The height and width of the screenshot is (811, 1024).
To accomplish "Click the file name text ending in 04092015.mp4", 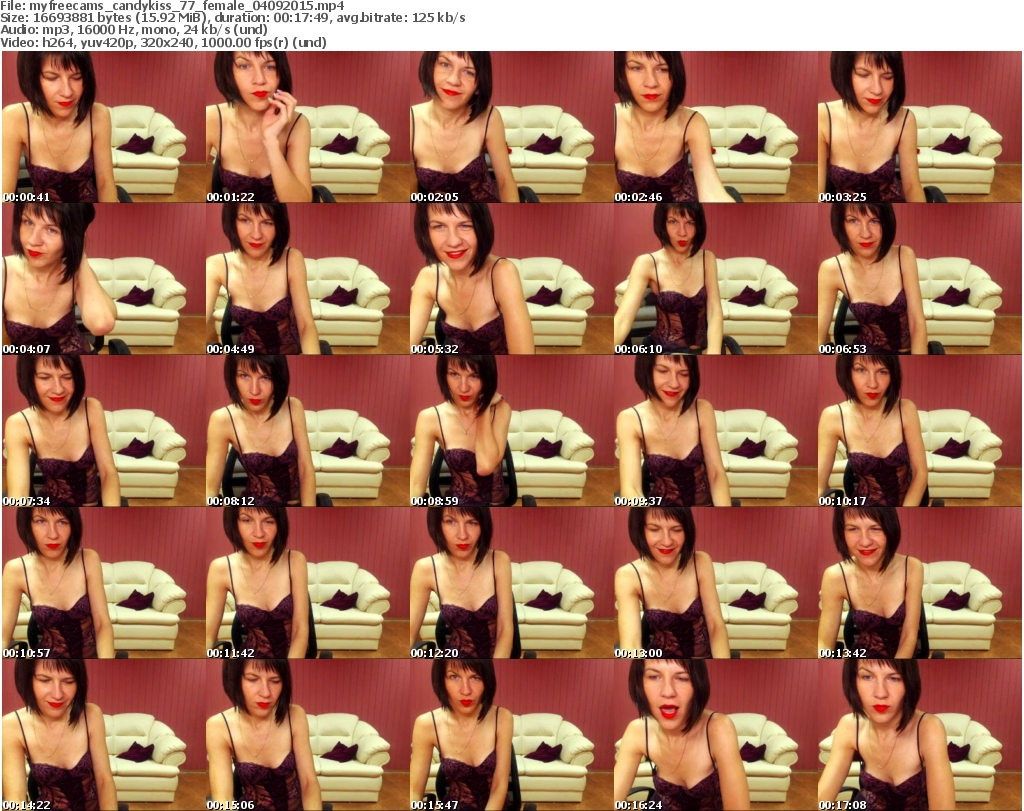I will [172, 6].
